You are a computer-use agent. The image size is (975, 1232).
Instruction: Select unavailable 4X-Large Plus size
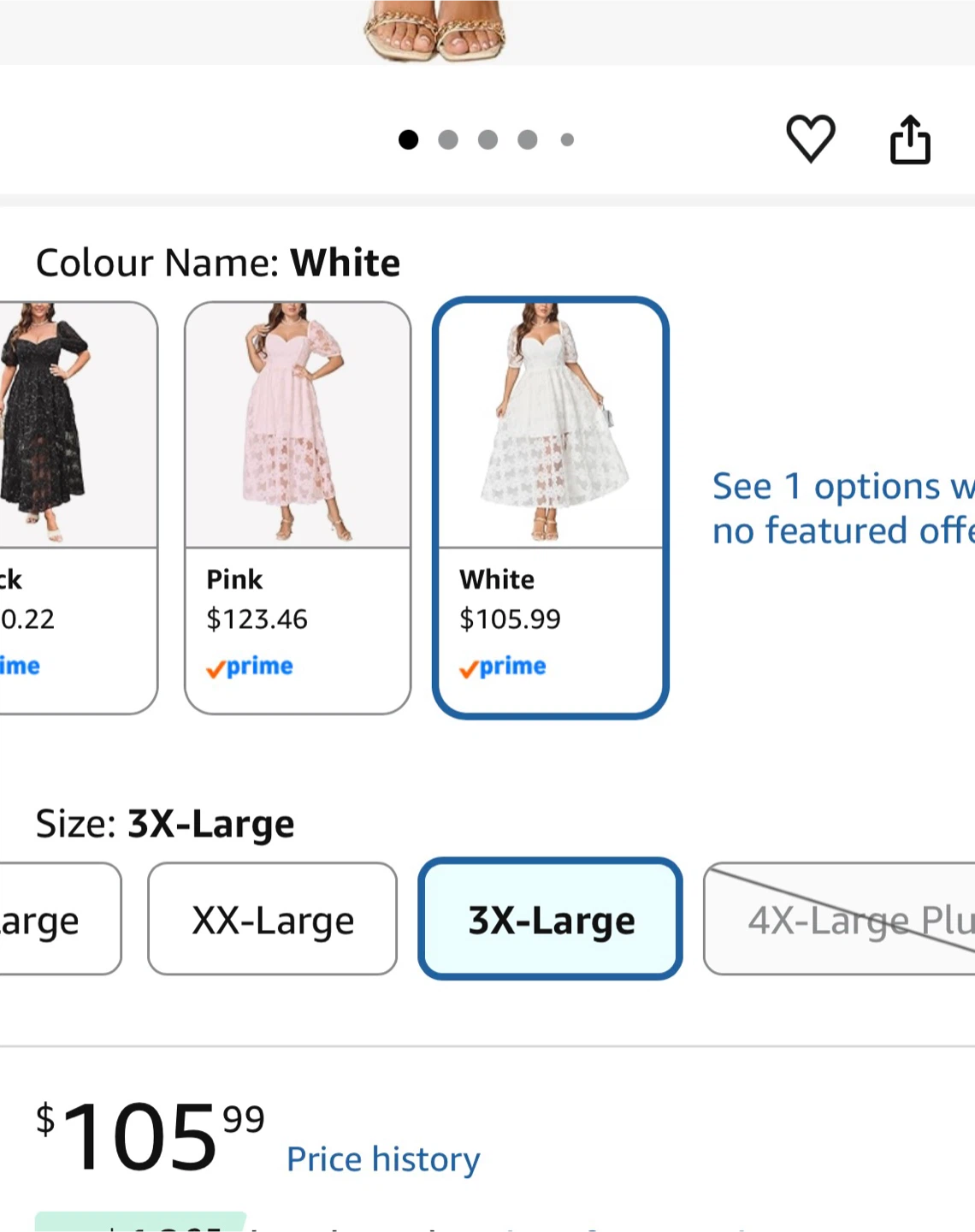[839, 919]
